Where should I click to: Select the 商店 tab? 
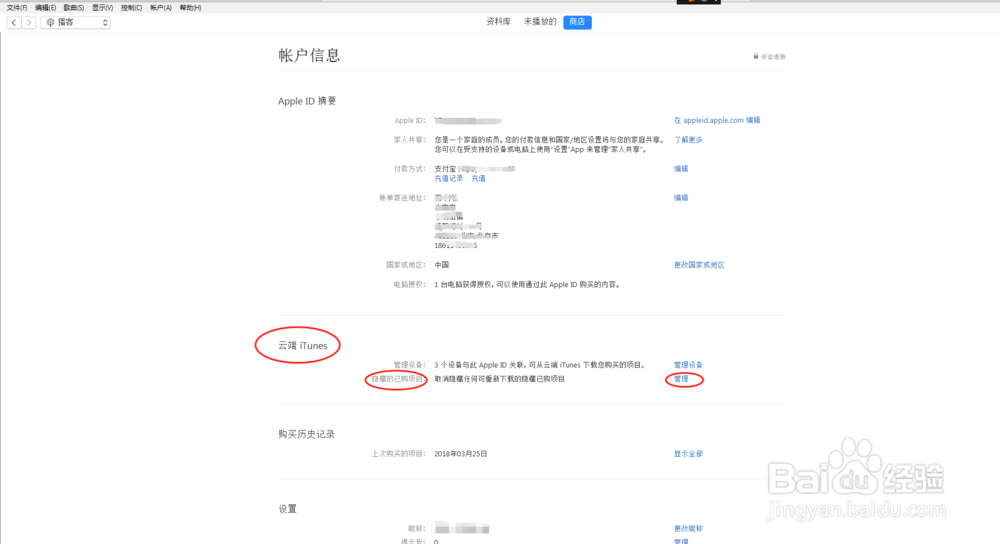click(577, 22)
